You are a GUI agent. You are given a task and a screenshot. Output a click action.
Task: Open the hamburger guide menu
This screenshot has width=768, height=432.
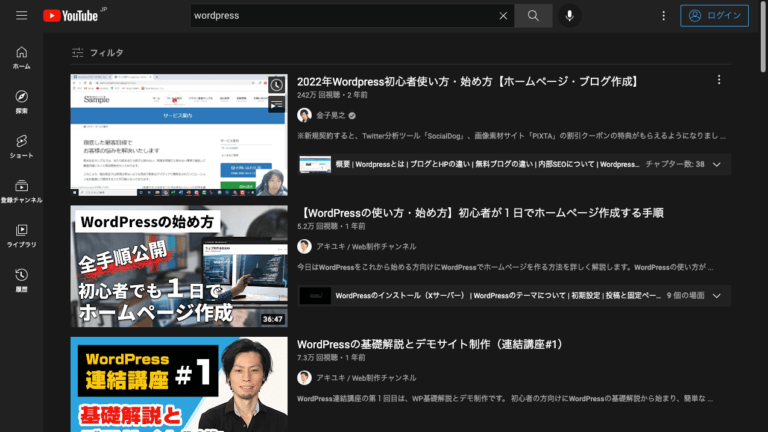(x=21, y=16)
